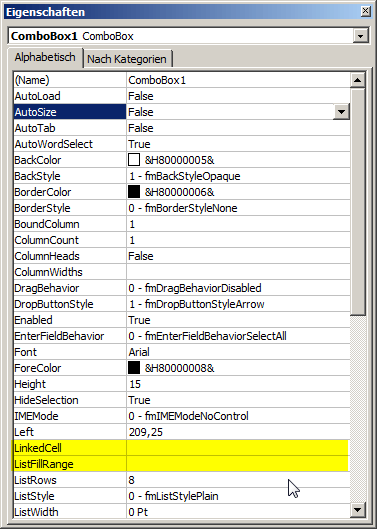
Task: Click the ListWidth value 0 Pt
Action: pos(238,512)
